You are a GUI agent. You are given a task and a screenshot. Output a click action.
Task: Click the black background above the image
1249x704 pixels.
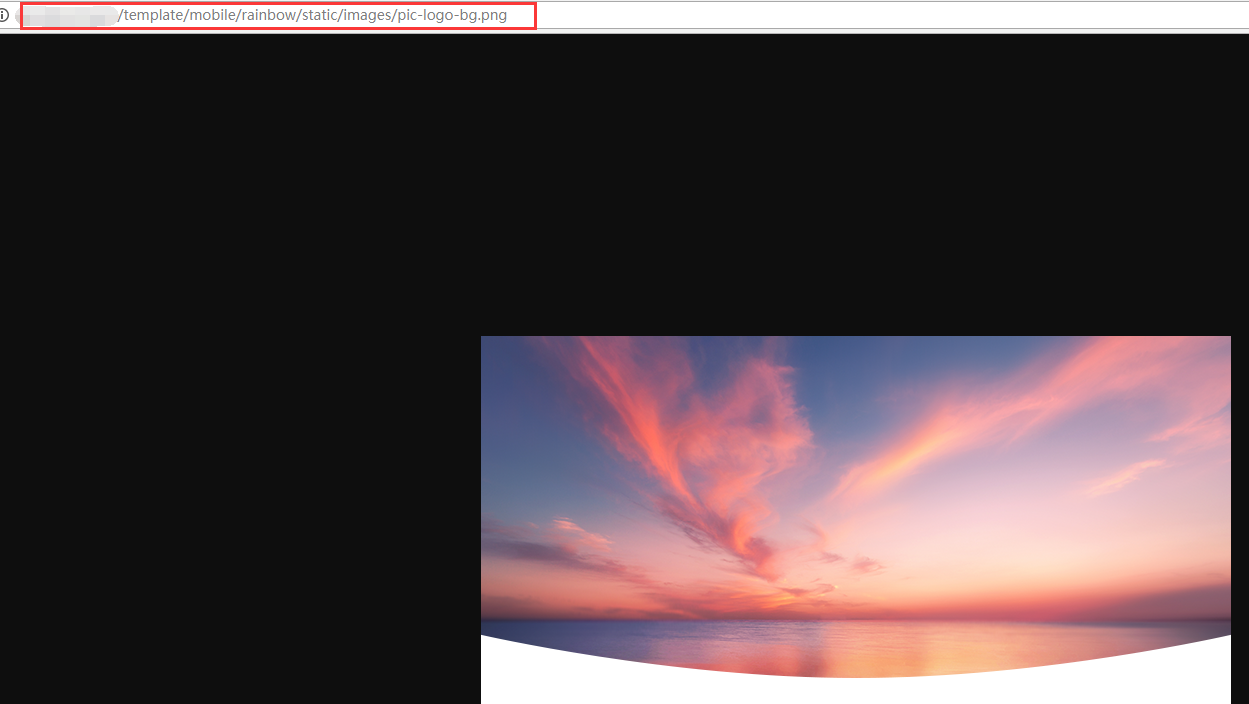coord(700,180)
